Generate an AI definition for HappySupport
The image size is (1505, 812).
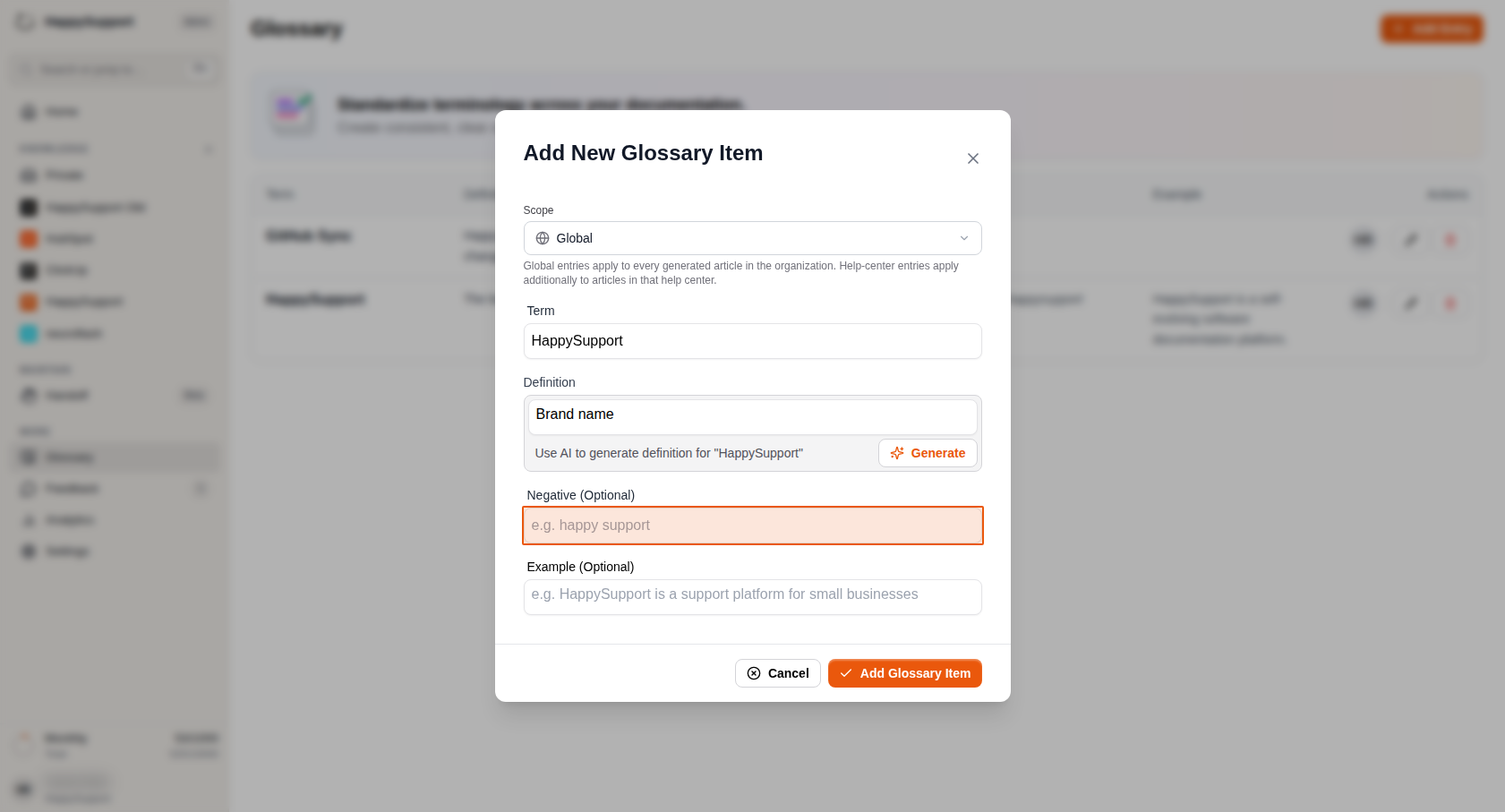[928, 453]
